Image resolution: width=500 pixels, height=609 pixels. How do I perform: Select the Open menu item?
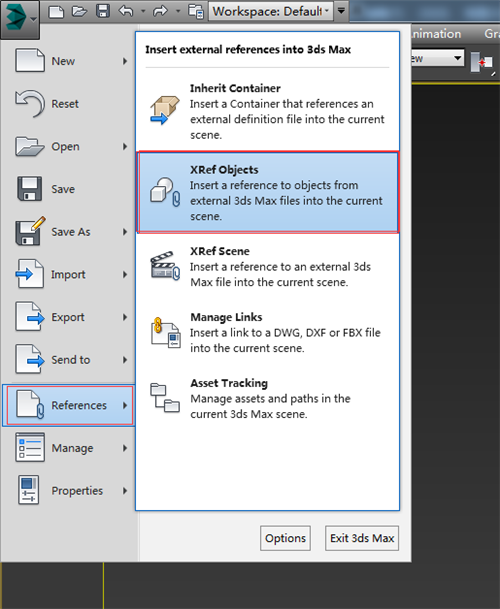point(70,146)
